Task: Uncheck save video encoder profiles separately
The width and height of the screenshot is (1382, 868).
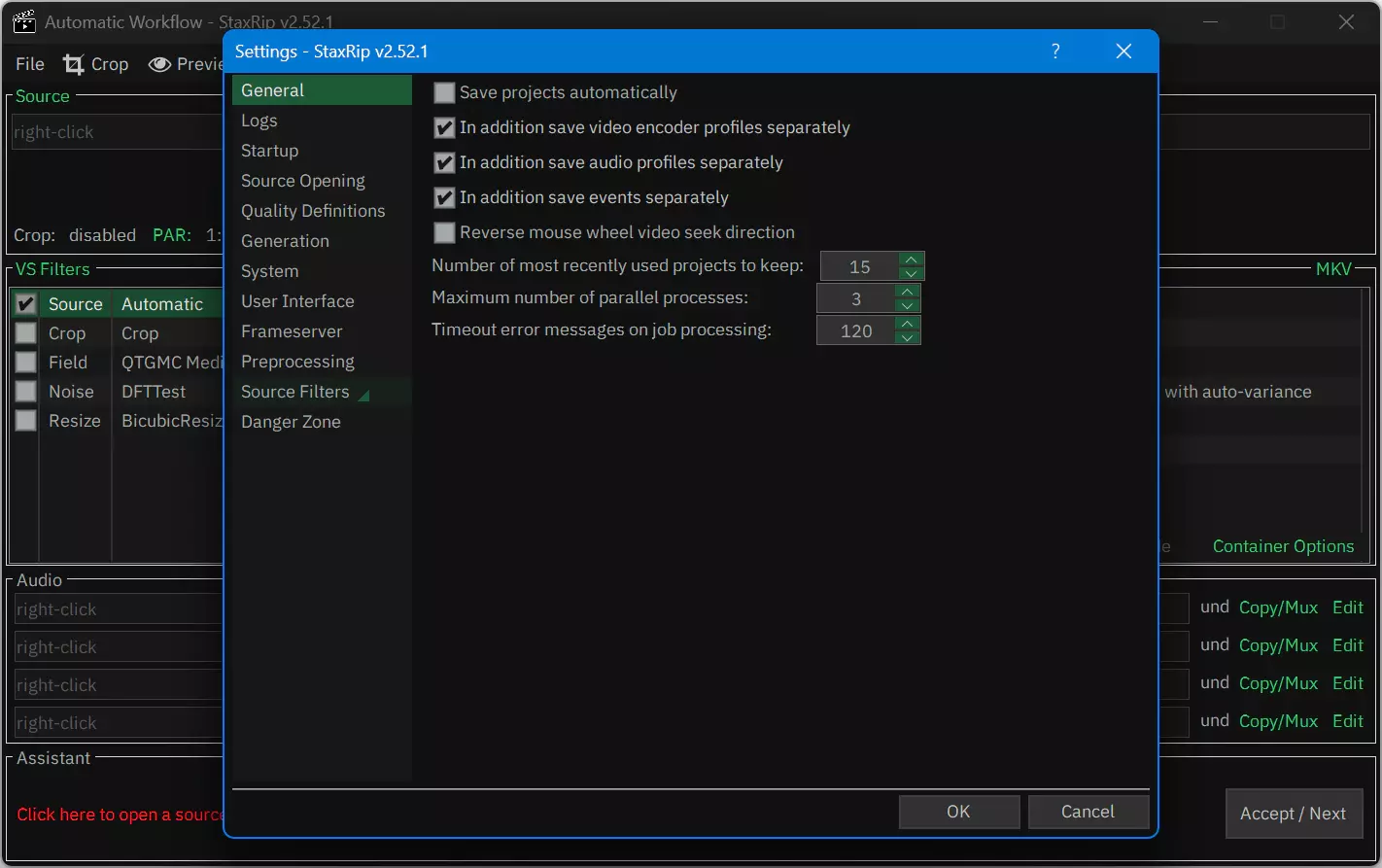Action: (x=444, y=128)
